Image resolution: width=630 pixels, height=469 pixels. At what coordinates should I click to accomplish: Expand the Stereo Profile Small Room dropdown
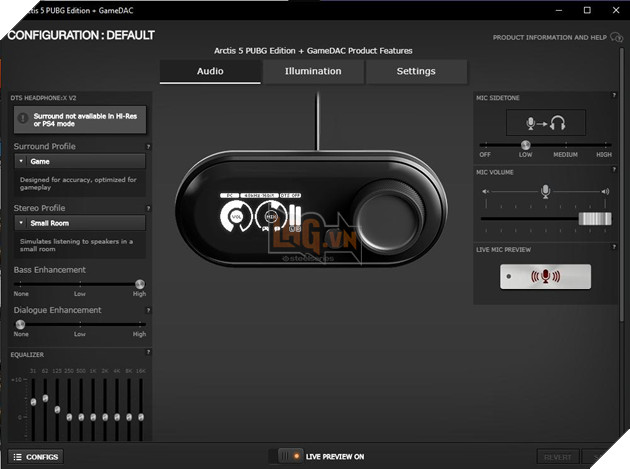79,223
